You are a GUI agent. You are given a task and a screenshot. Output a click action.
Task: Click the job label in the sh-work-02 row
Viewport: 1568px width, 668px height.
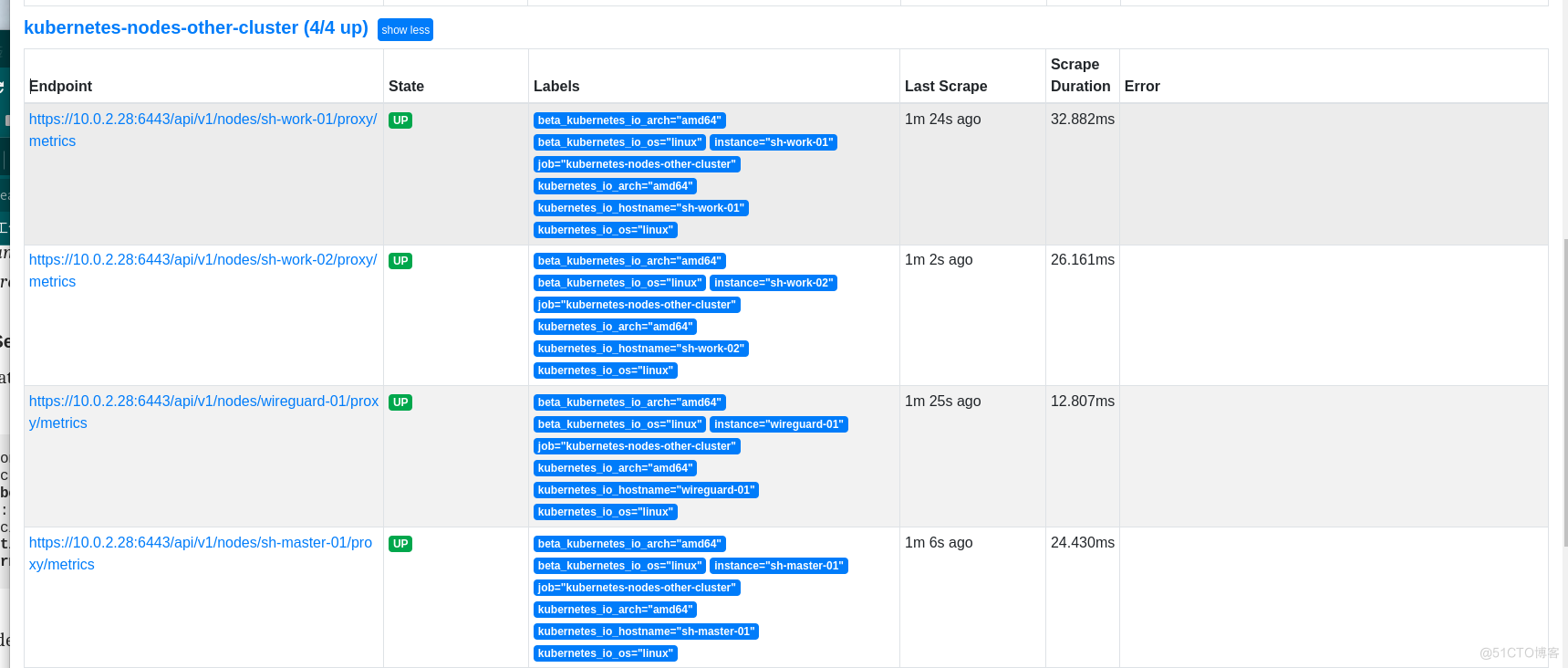[x=637, y=305]
